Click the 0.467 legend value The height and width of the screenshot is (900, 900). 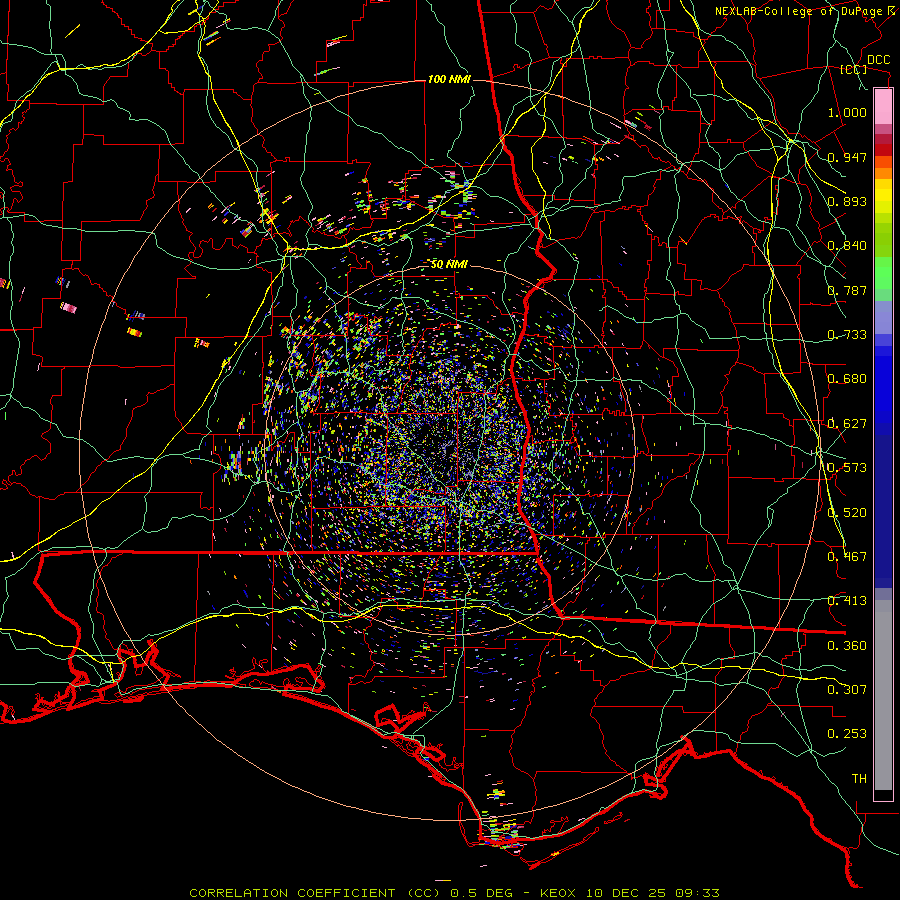(847, 557)
